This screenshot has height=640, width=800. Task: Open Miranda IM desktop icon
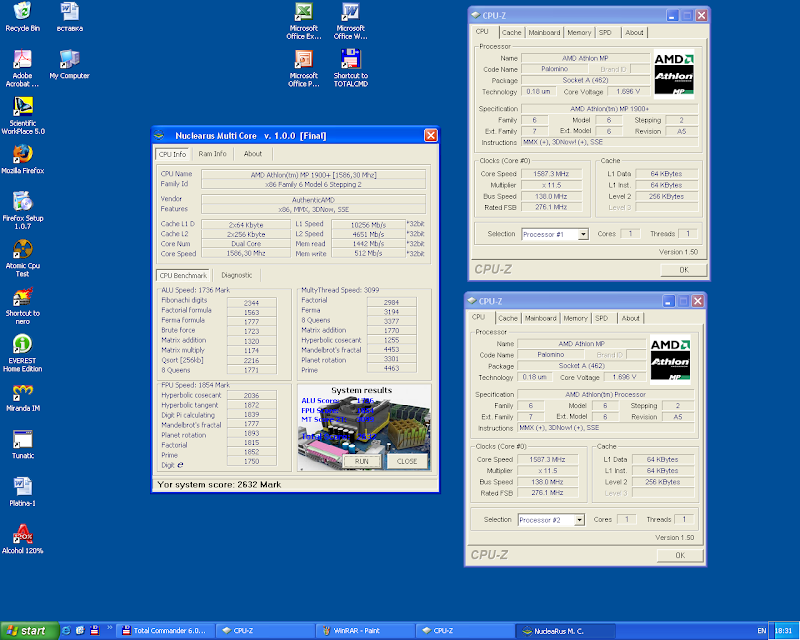point(22,397)
